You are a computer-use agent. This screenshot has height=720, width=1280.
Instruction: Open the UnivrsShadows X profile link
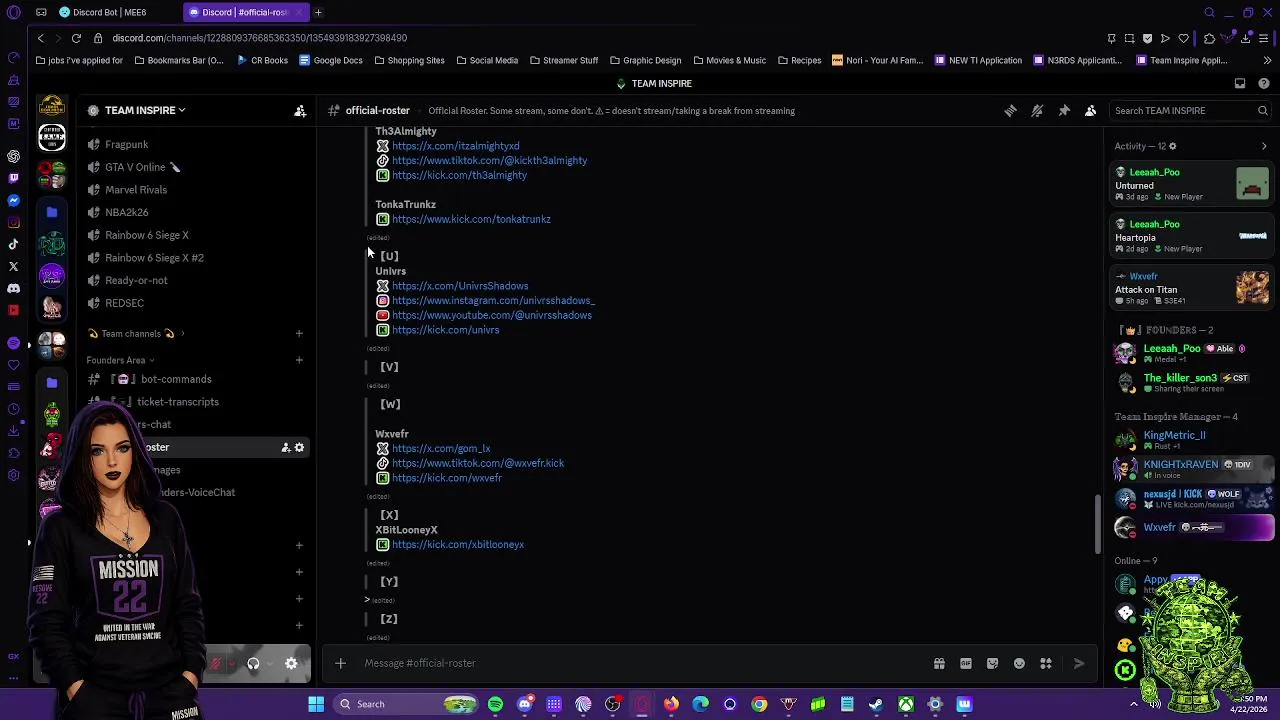pyautogui.click(x=460, y=286)
